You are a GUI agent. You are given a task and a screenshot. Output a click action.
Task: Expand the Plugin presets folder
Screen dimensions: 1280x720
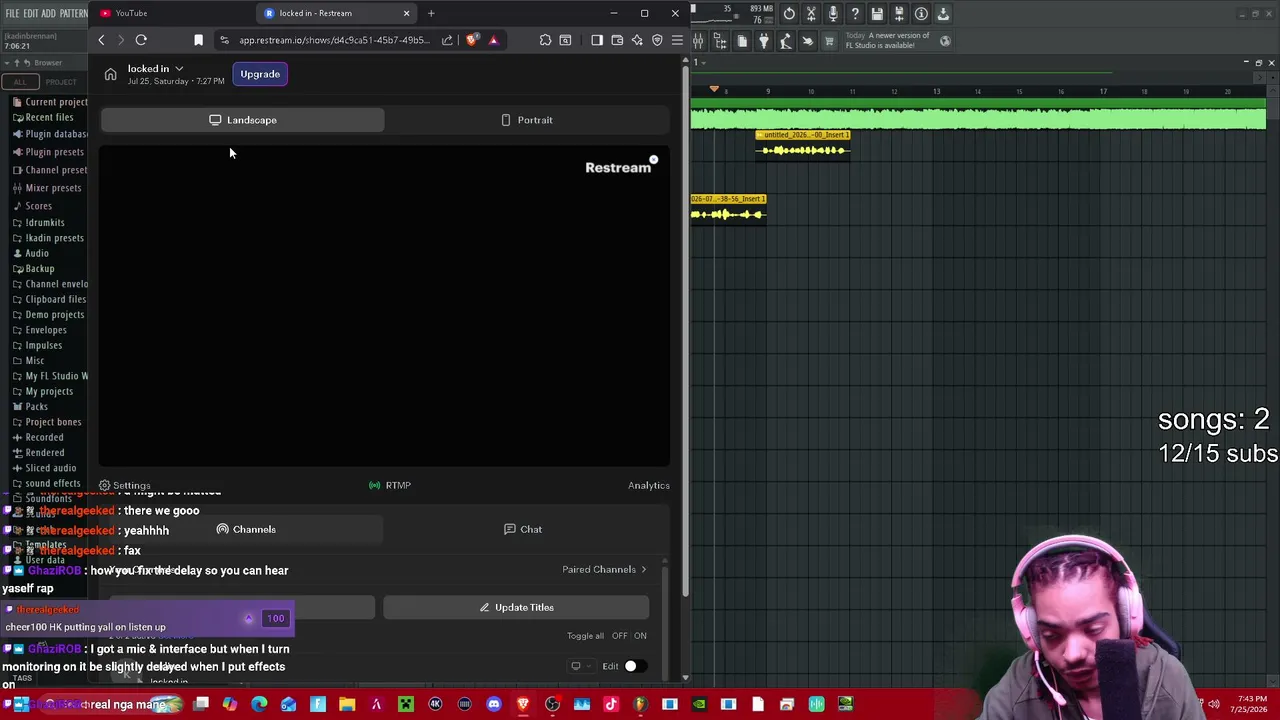48,152
